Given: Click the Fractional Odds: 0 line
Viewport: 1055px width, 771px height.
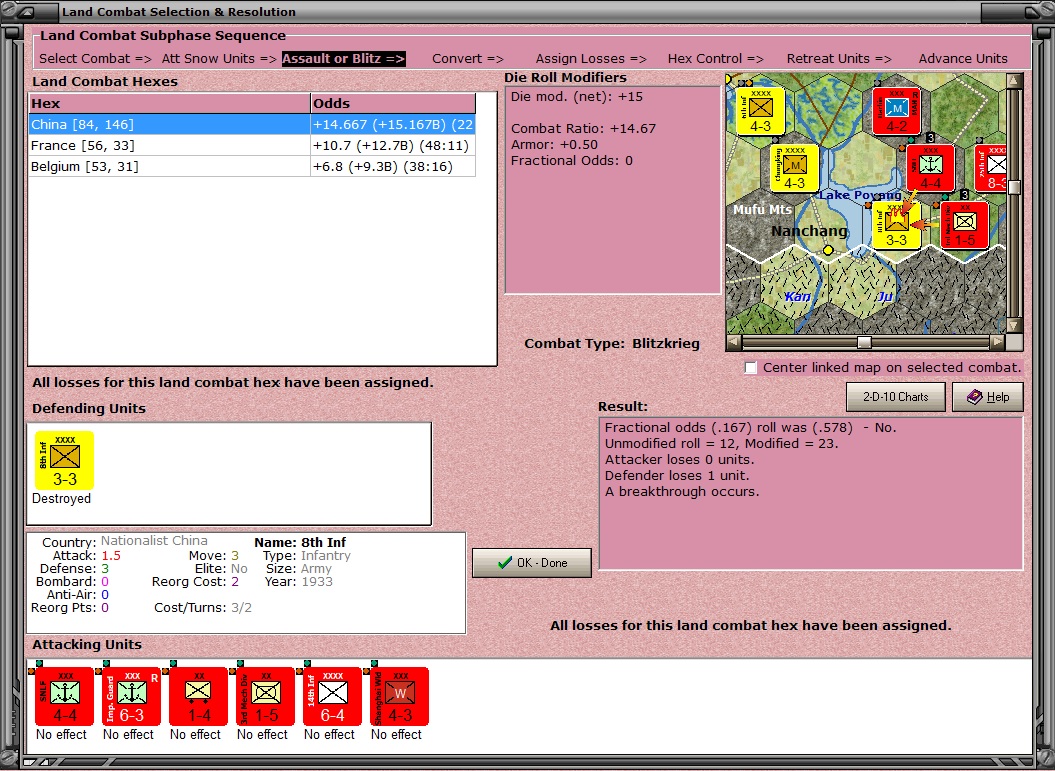Looking at the screenshot, I should 571,161.
